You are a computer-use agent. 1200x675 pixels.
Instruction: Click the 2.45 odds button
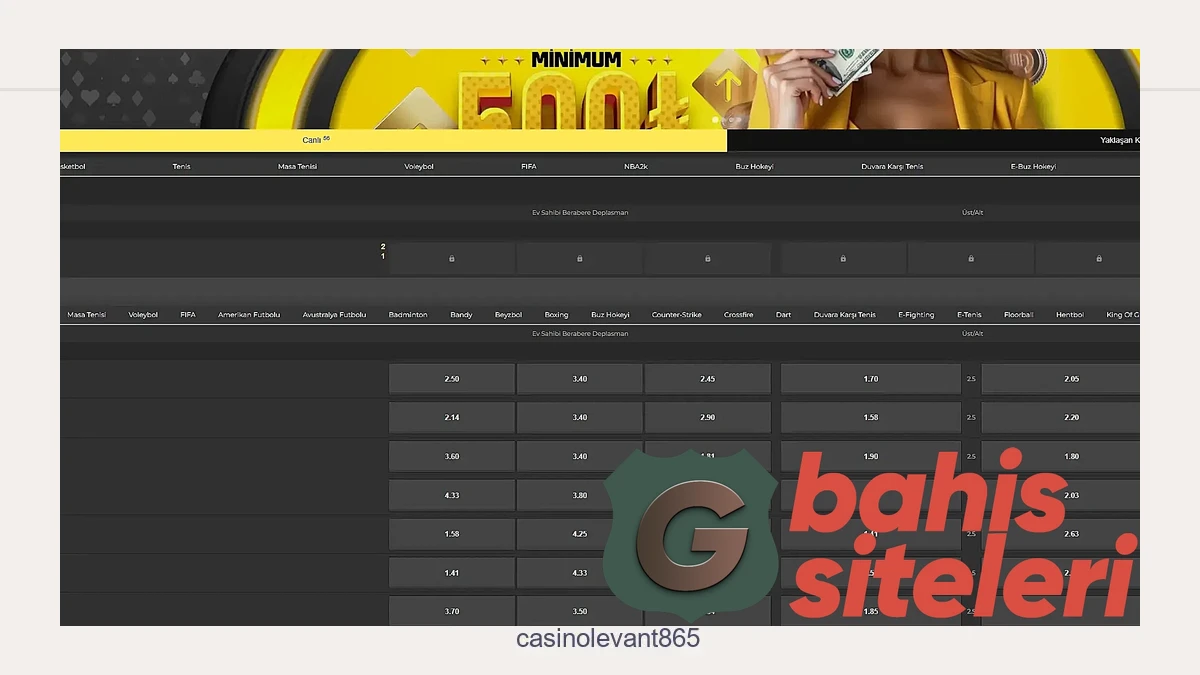707,379
